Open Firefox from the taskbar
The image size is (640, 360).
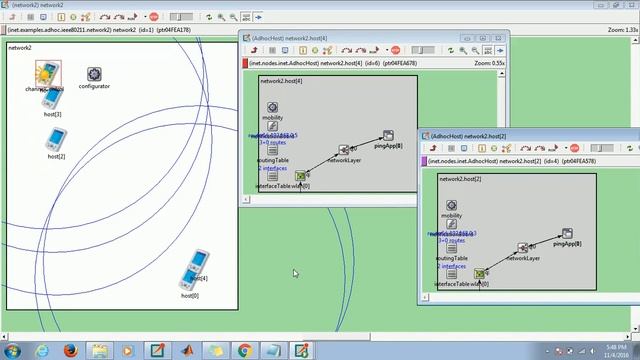[x=71, y=351]
